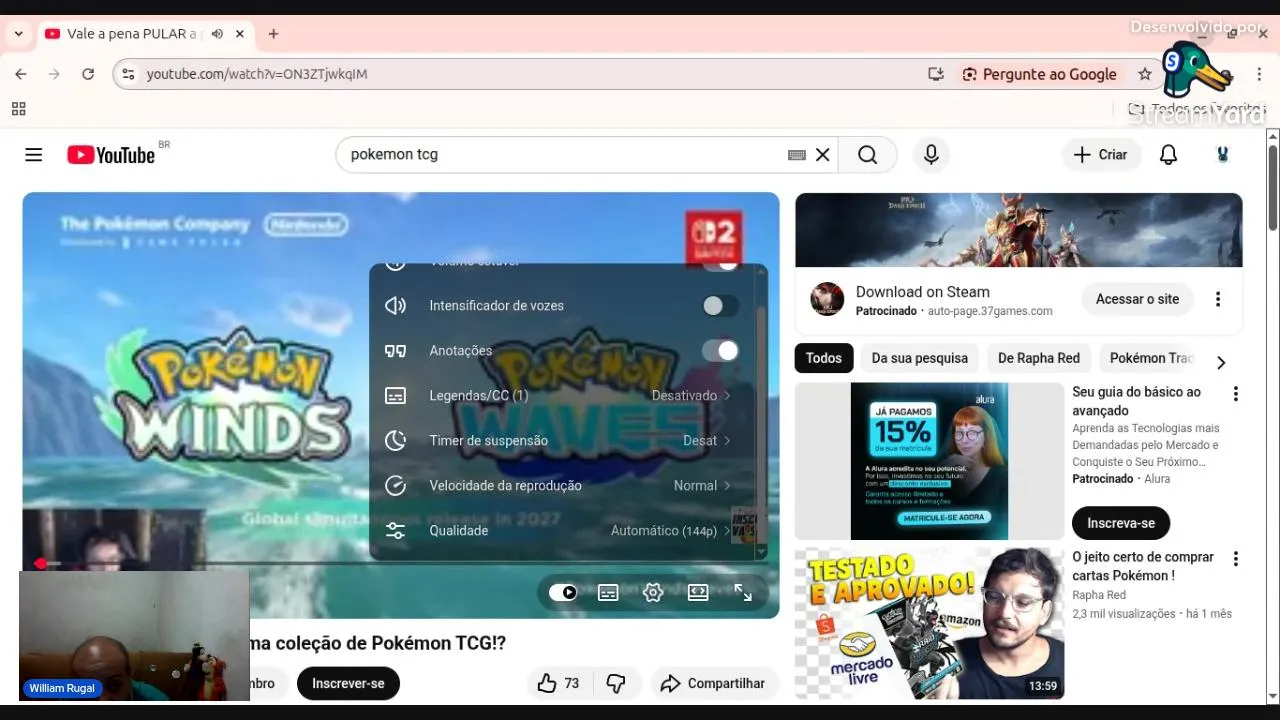Bookmark this page with the star icon
1280x720 pixels.
click(x=1145, y=74)
